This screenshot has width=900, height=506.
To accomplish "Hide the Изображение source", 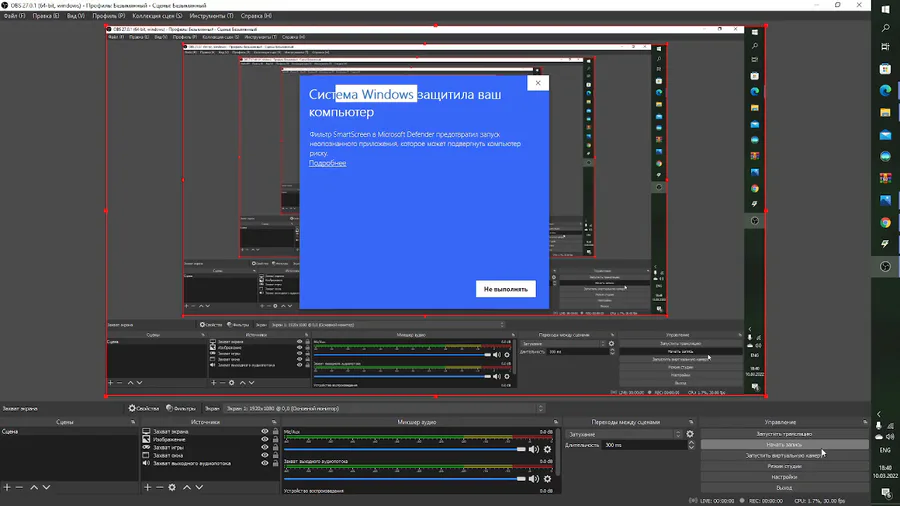I will click(x=265, y=439).
